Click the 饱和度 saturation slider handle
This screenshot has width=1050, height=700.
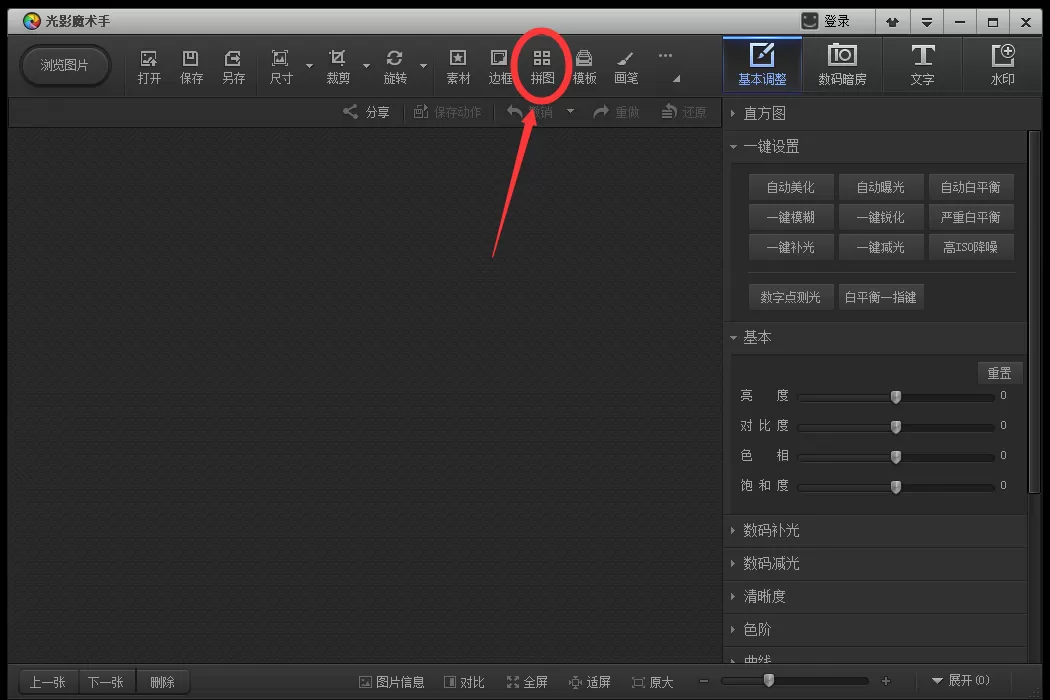(896, 486)
